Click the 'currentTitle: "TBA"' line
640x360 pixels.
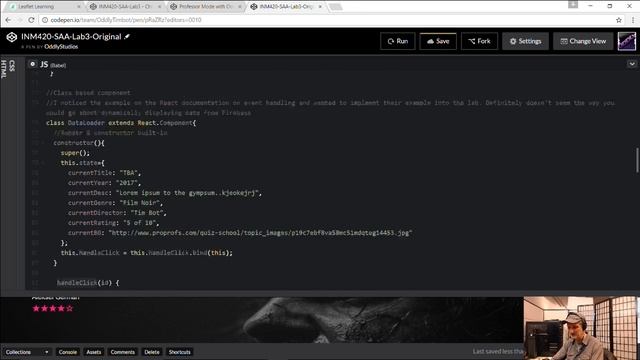104,173
